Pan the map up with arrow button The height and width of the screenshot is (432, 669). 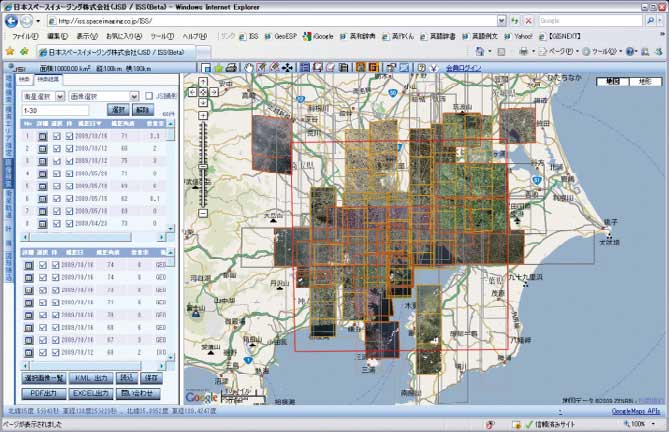(x=203, y=80)
